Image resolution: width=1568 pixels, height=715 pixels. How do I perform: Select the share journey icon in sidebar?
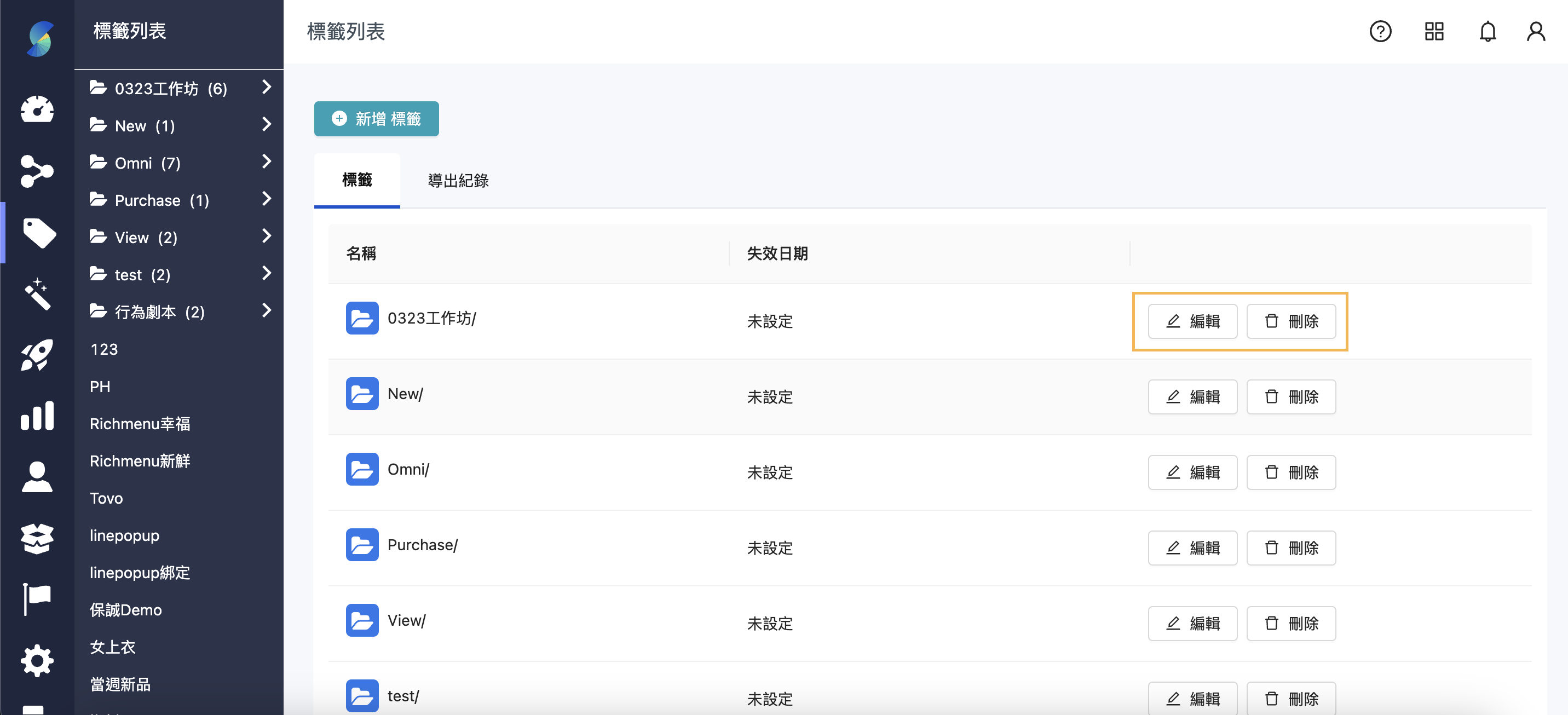[37, 171]
